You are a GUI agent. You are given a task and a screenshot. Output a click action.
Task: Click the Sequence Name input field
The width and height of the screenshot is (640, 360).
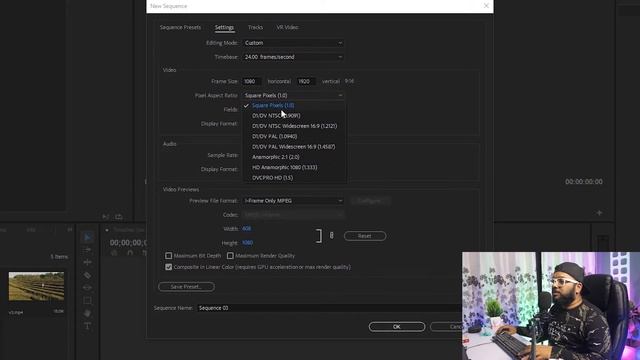point(329,308)
